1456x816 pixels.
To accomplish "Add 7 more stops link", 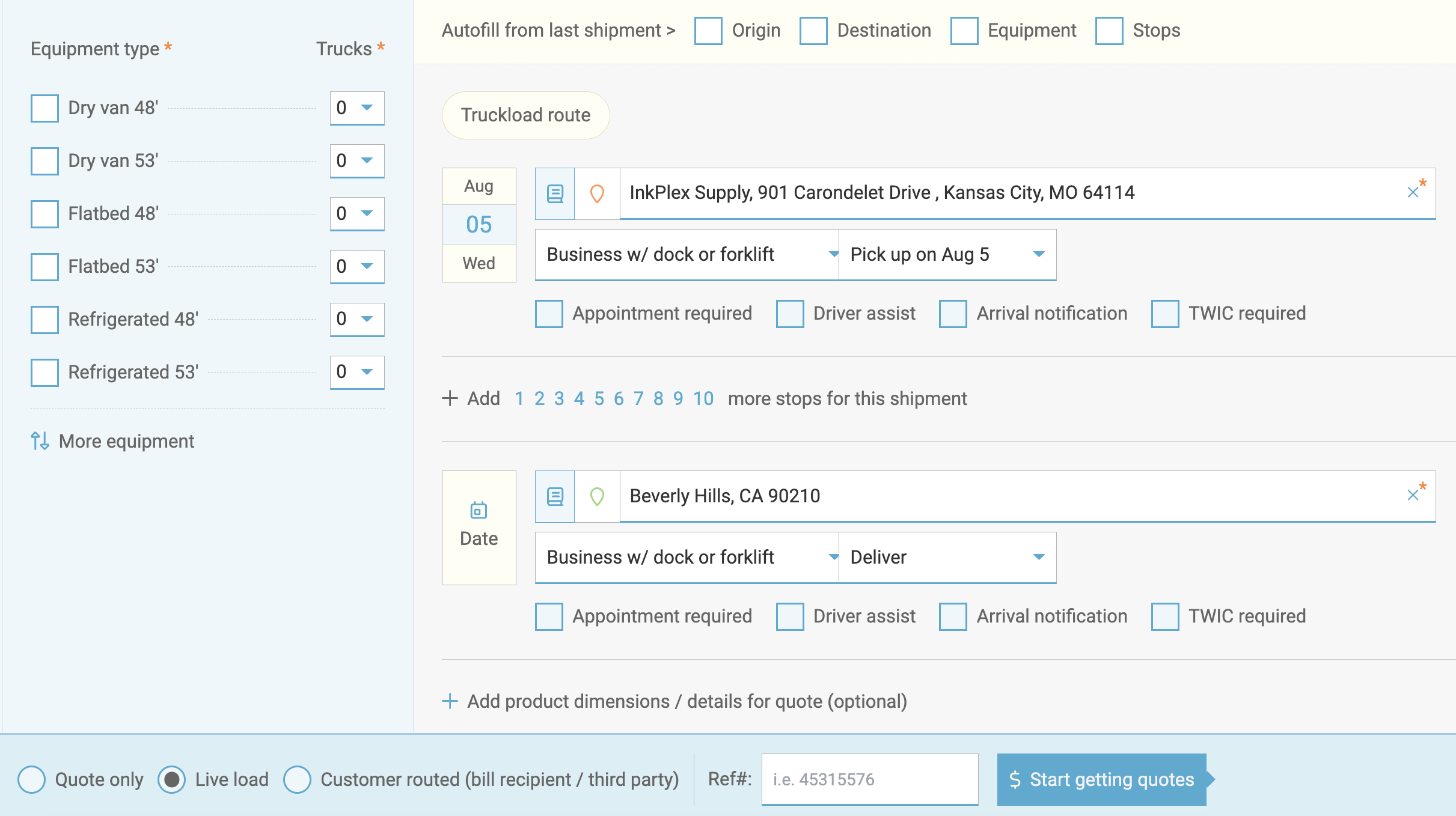I will 638,399.
